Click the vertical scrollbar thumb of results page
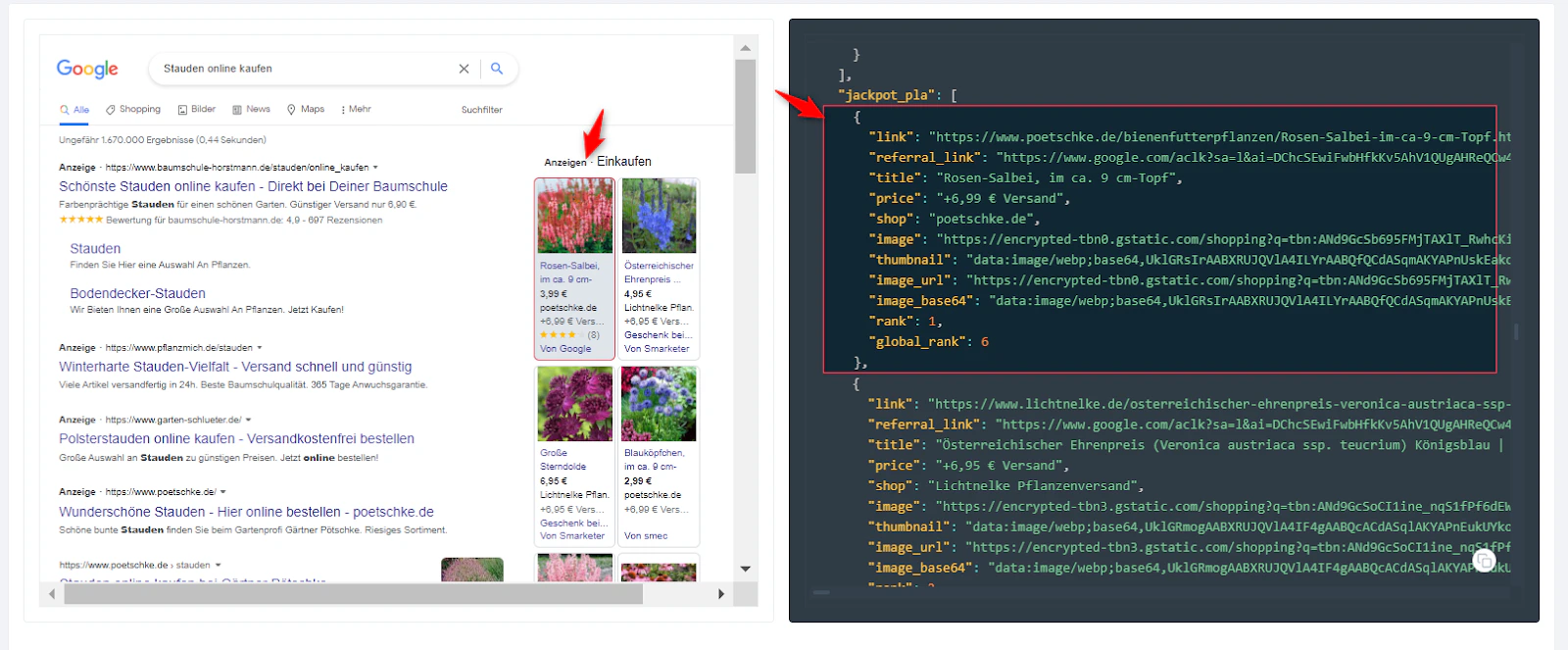This screenshot has height=650, width=1568. pos(746,116)
